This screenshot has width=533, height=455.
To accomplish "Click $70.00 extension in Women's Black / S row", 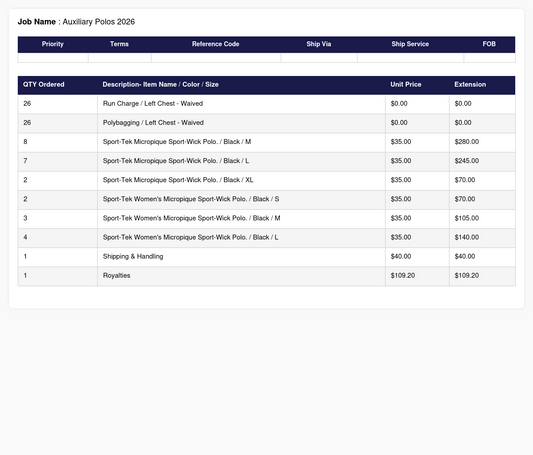I will pos(465,199).
